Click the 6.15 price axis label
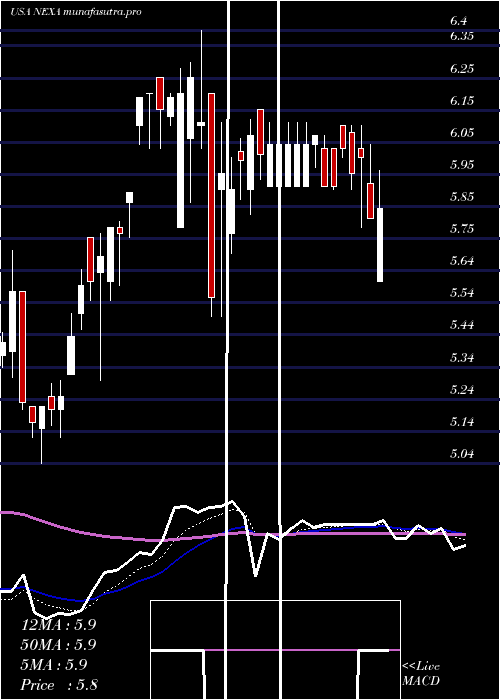The height and width of the screenshot is (700, 500). click(x=462, y=101)
